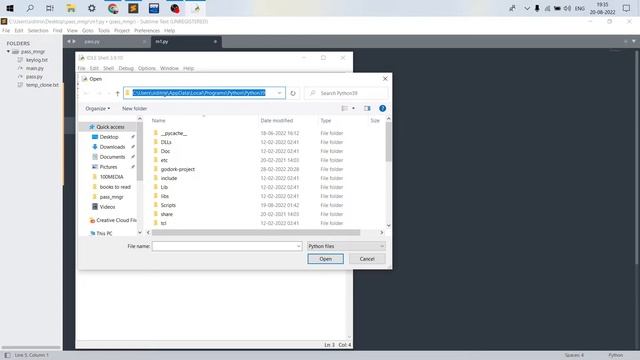Toggle the preview pane icon

[367, 108]
